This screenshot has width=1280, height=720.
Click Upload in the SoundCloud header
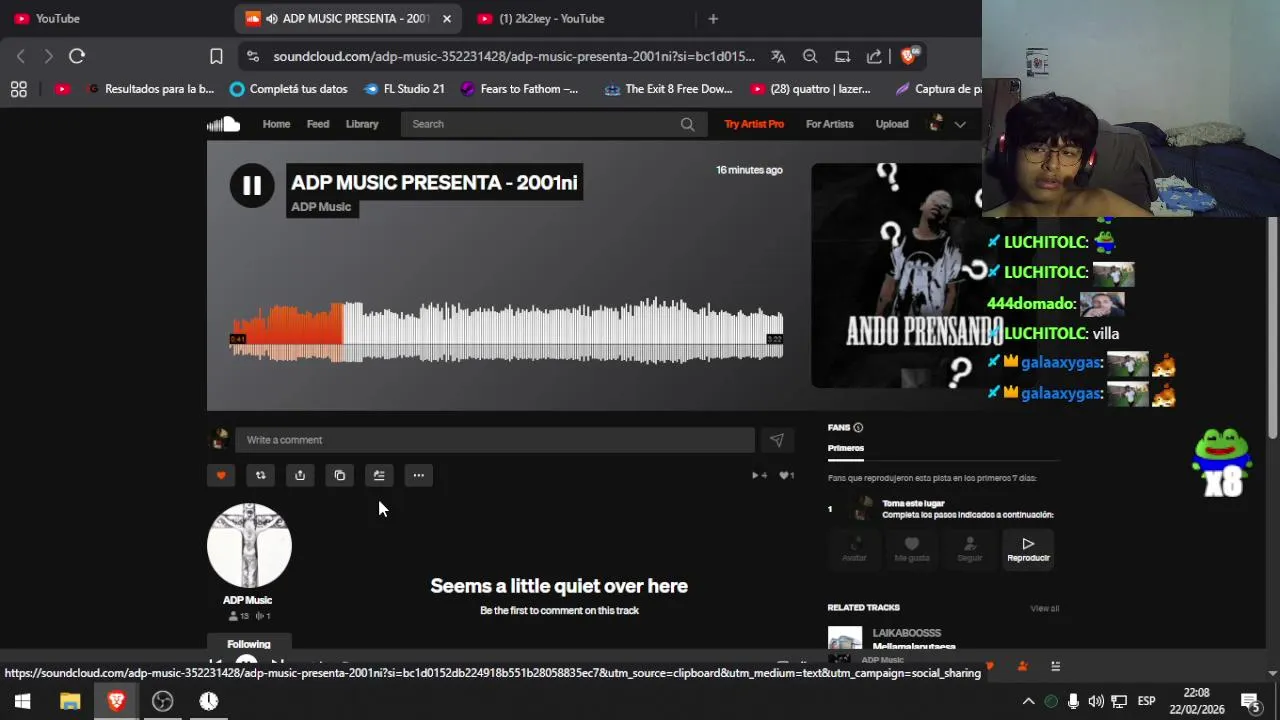pos(892,124)
